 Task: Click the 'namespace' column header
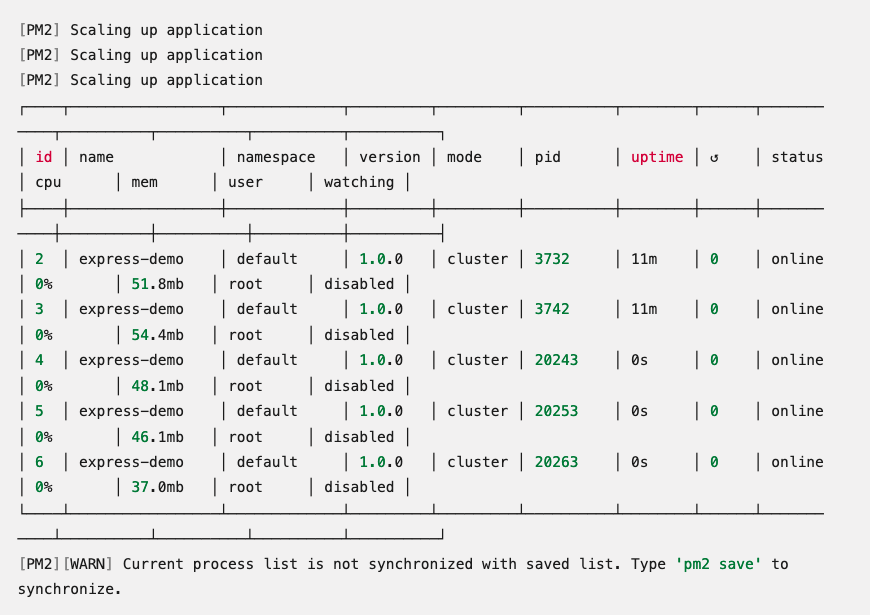point(275,156)
